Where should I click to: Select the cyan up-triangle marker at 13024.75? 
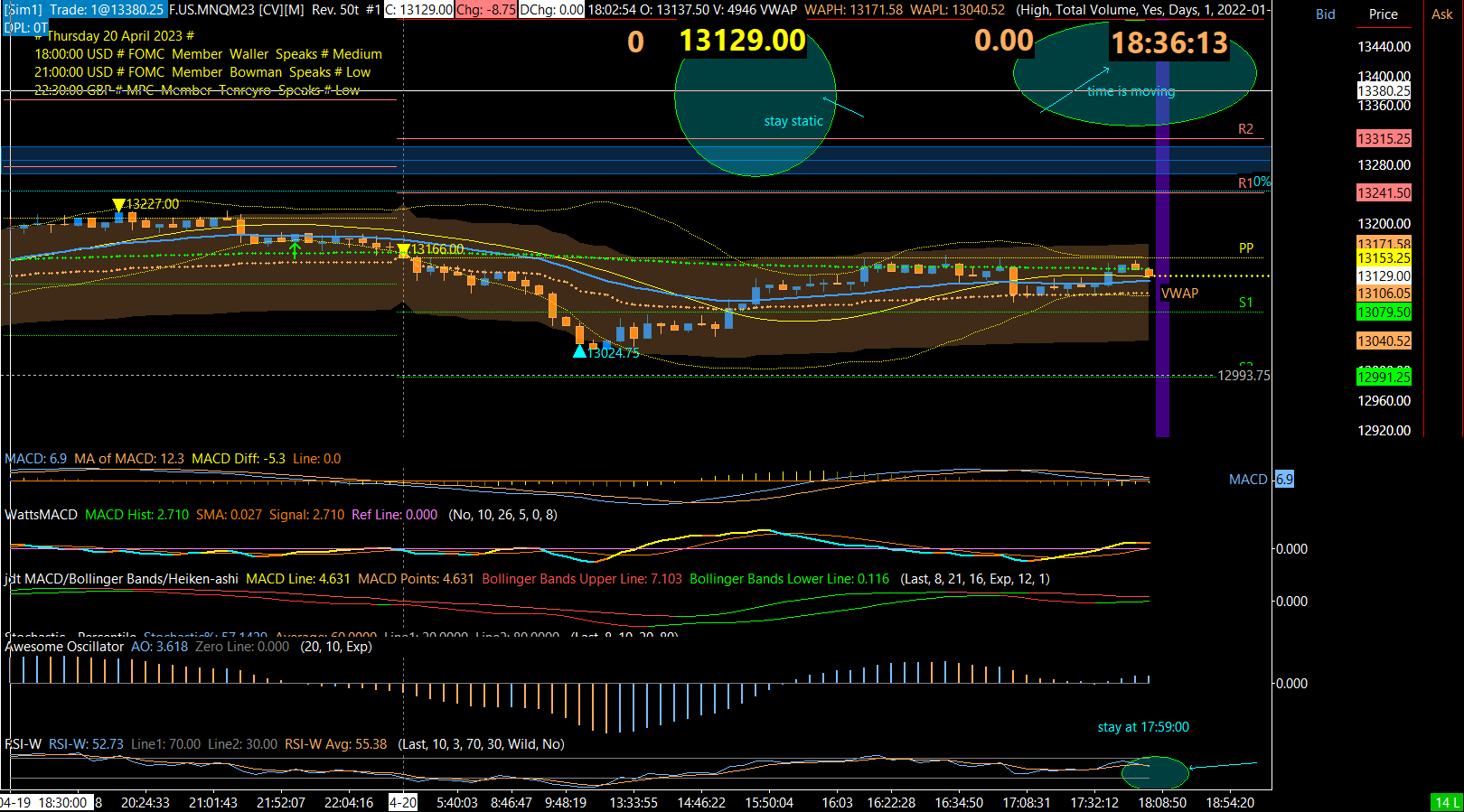(579, 351)
